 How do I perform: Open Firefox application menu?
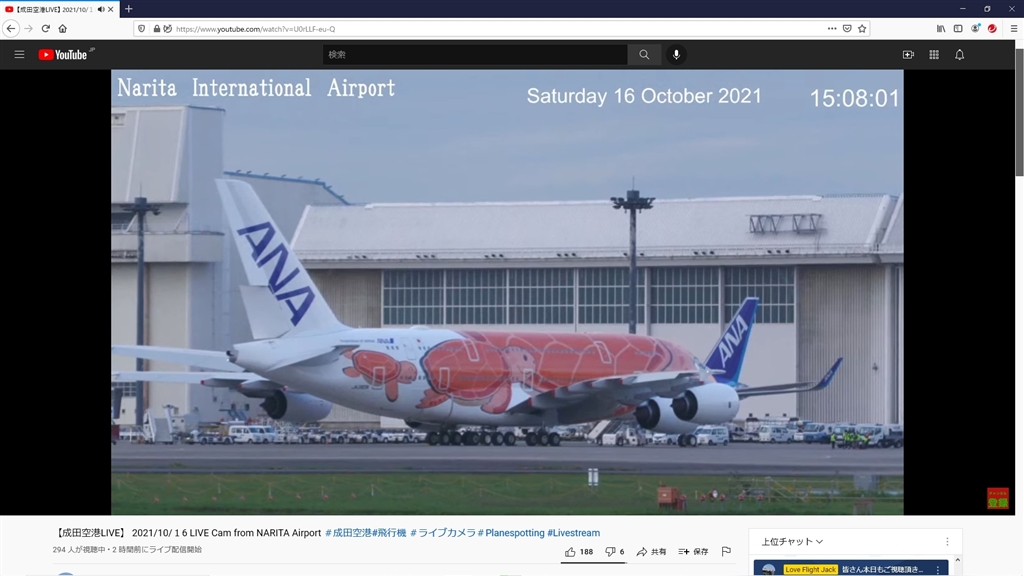click(1014, 29)
